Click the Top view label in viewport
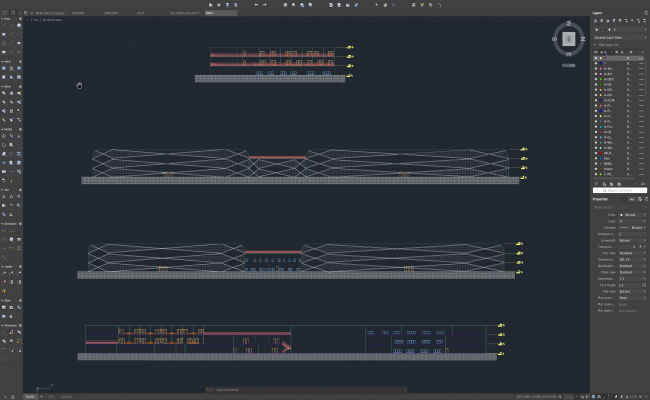The height and width of the screenshot is (400, 650). pyautogui.click(x=34, y=20)
